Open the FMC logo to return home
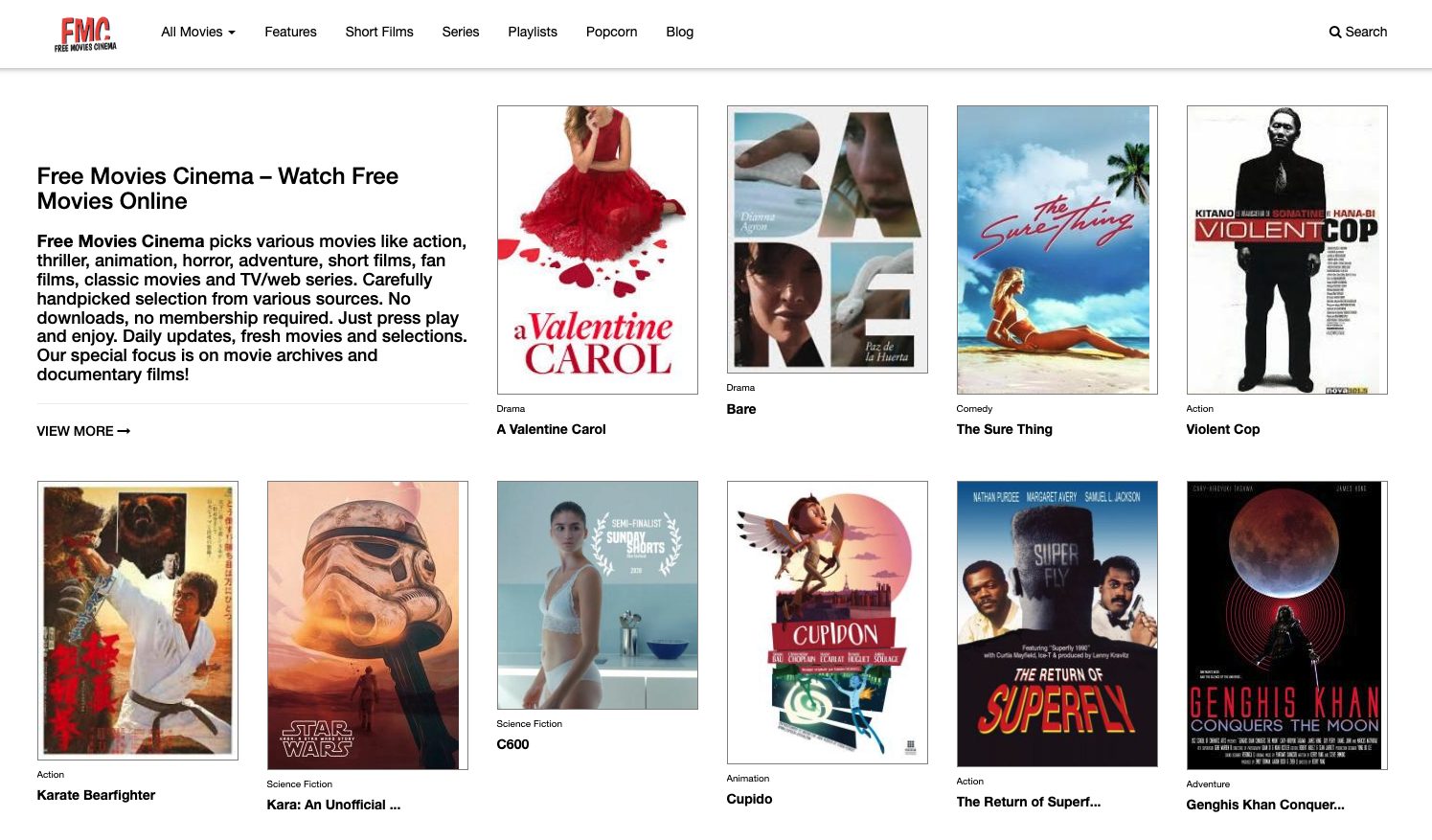1432x840 pixels. coord(84,32)
